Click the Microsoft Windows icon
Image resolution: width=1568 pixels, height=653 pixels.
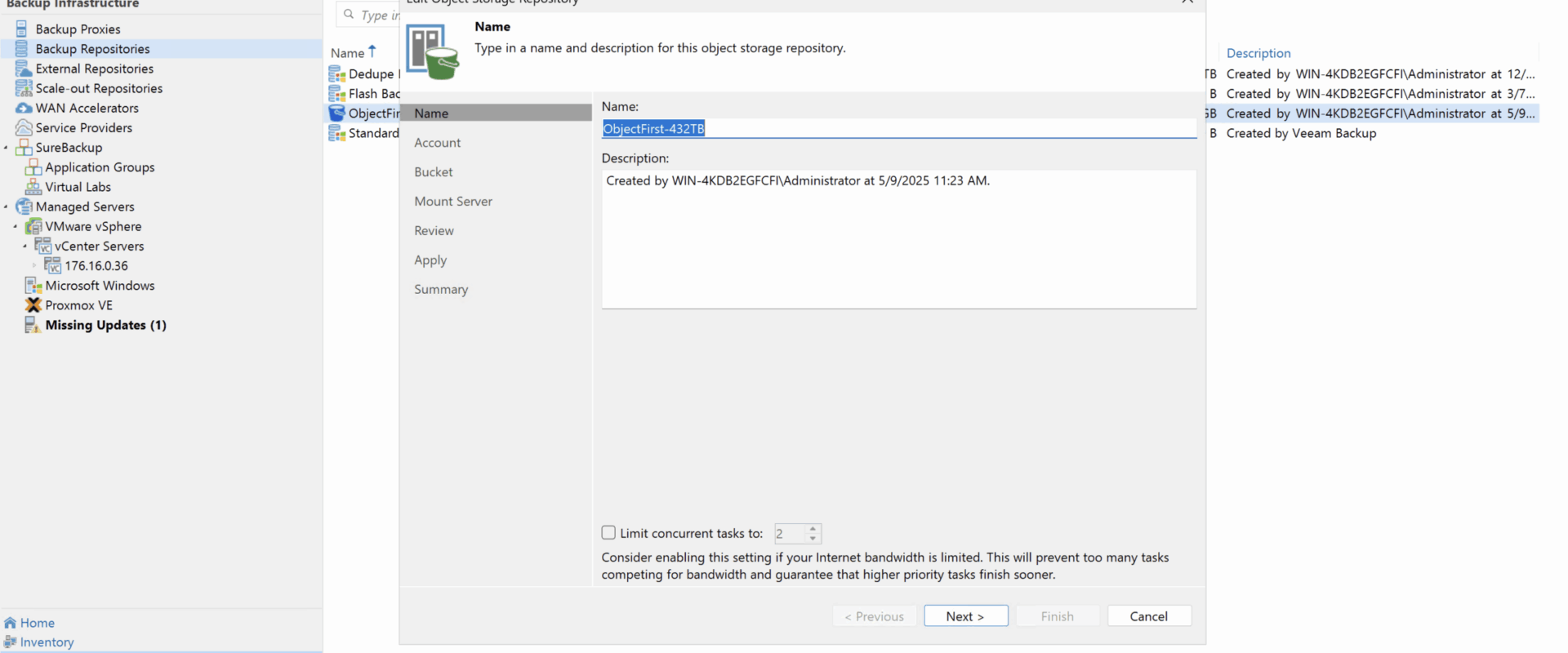click(x=33, y=286)
